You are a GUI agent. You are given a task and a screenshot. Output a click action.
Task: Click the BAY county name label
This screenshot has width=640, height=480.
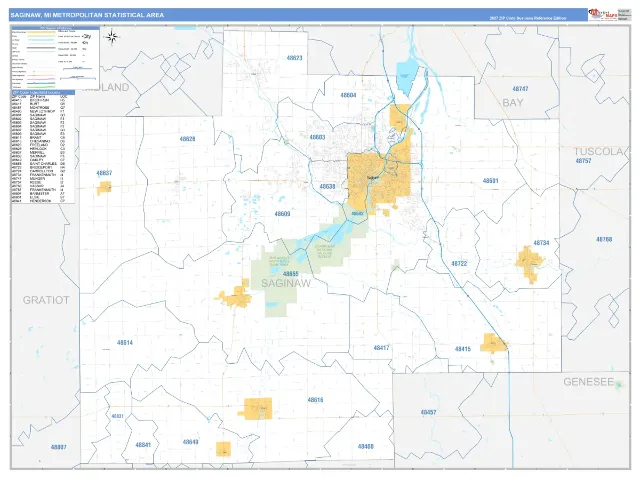tap(513, 103)
